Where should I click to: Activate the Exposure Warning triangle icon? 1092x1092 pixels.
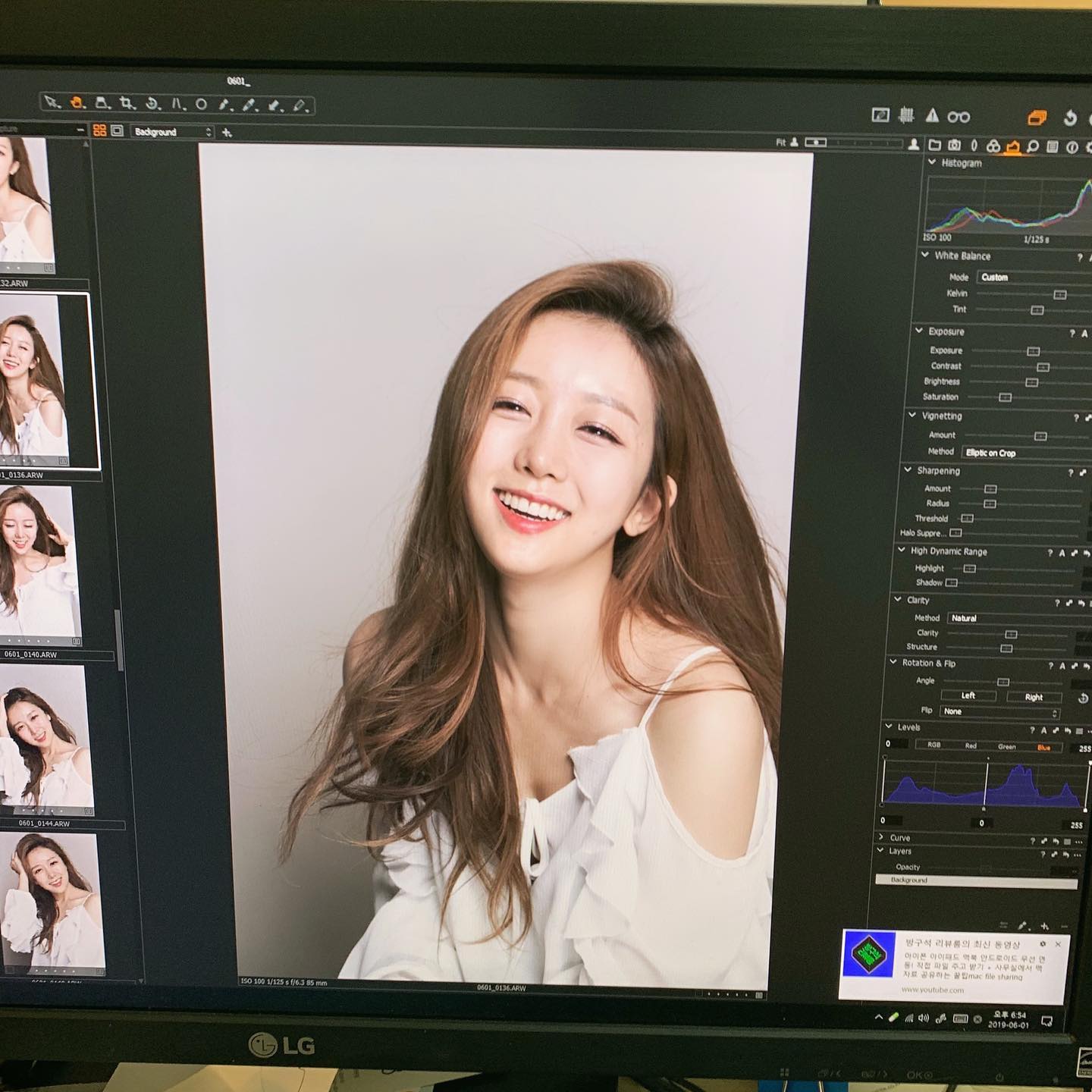point(932,116)
